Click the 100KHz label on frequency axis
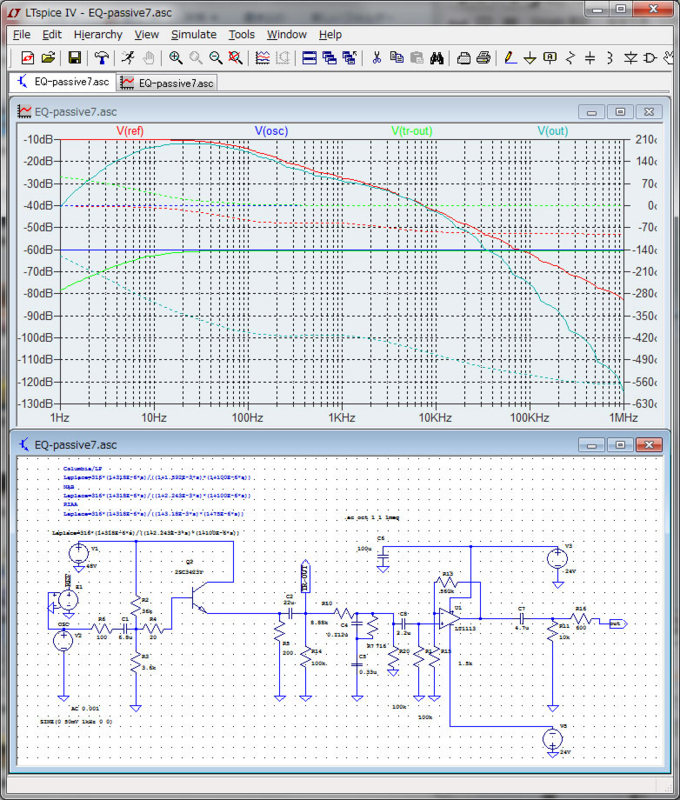This screenshot has height=800, width=680. point(529,418)
